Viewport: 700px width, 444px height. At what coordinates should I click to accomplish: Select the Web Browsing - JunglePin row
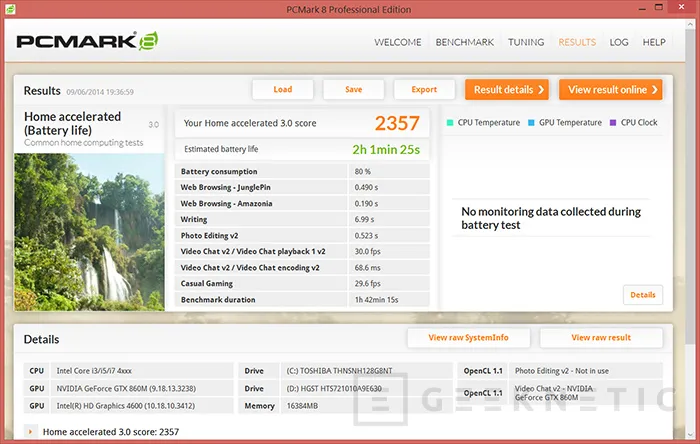pyautogui.click(x=302, y=187)
